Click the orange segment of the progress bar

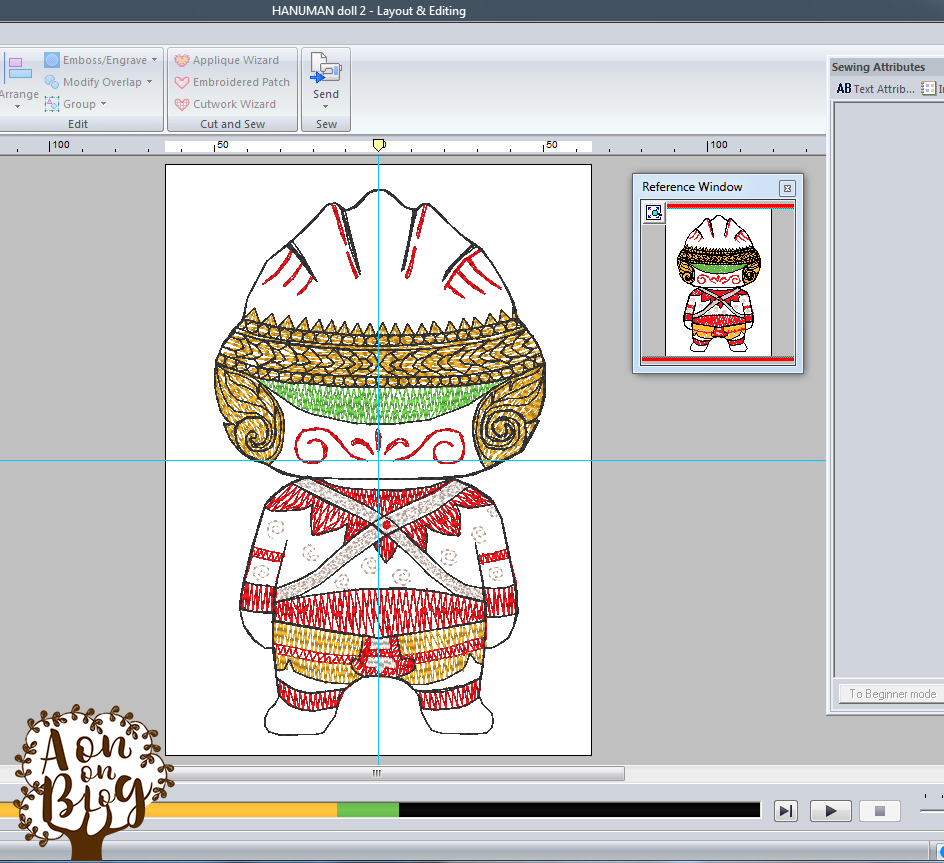(241, 810)
